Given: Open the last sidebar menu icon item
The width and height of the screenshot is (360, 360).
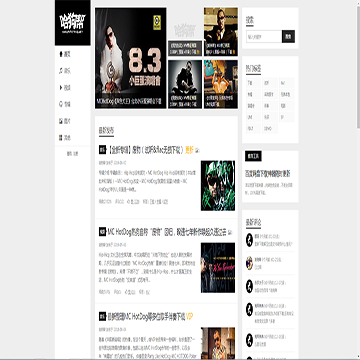Looking at the screenshot, I should (64, 138).
